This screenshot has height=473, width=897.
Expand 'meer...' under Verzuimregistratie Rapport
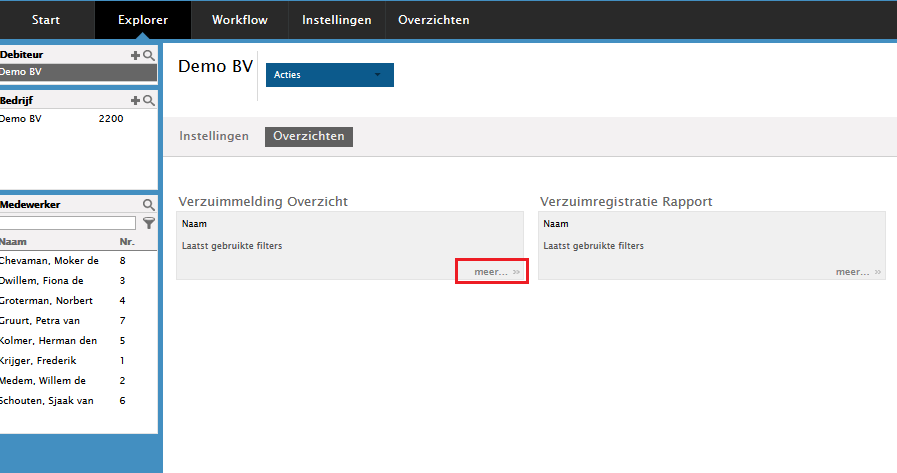tap(858, 271)
